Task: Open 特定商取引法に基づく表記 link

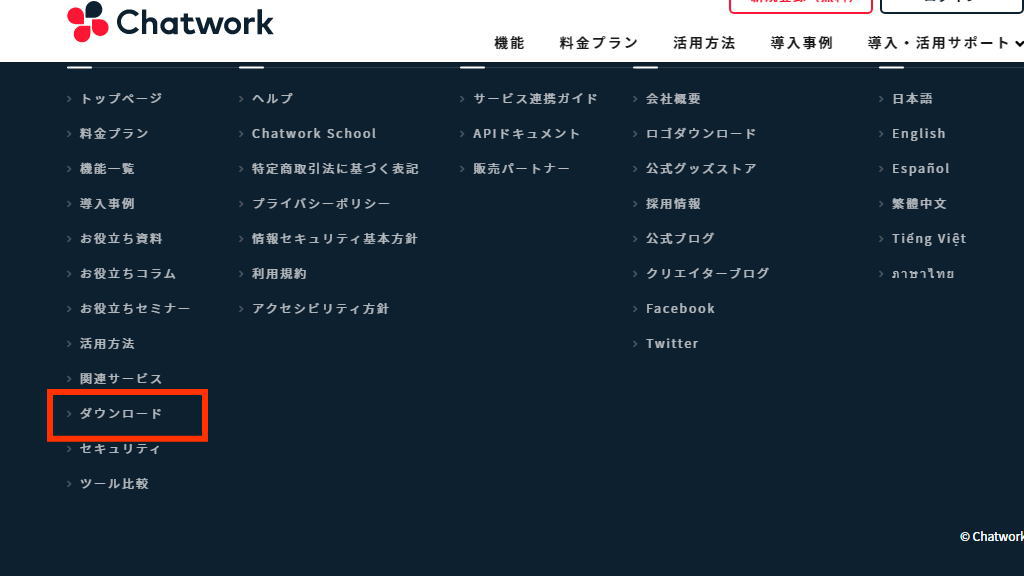Action: tap(335, 168)
